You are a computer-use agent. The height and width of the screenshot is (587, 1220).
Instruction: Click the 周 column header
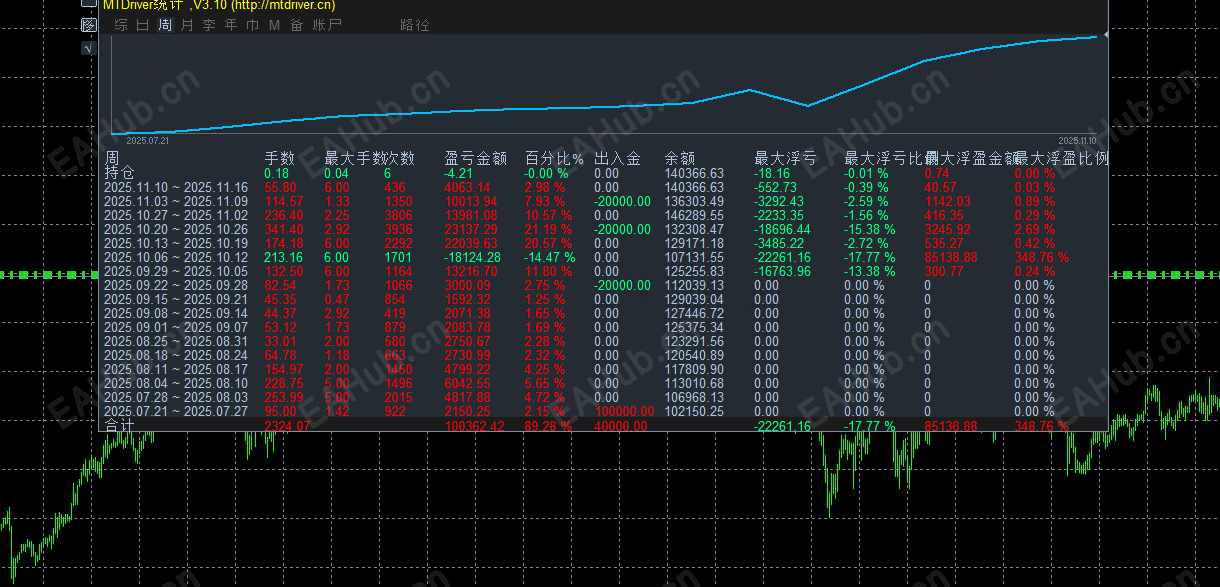click(112, 158)
